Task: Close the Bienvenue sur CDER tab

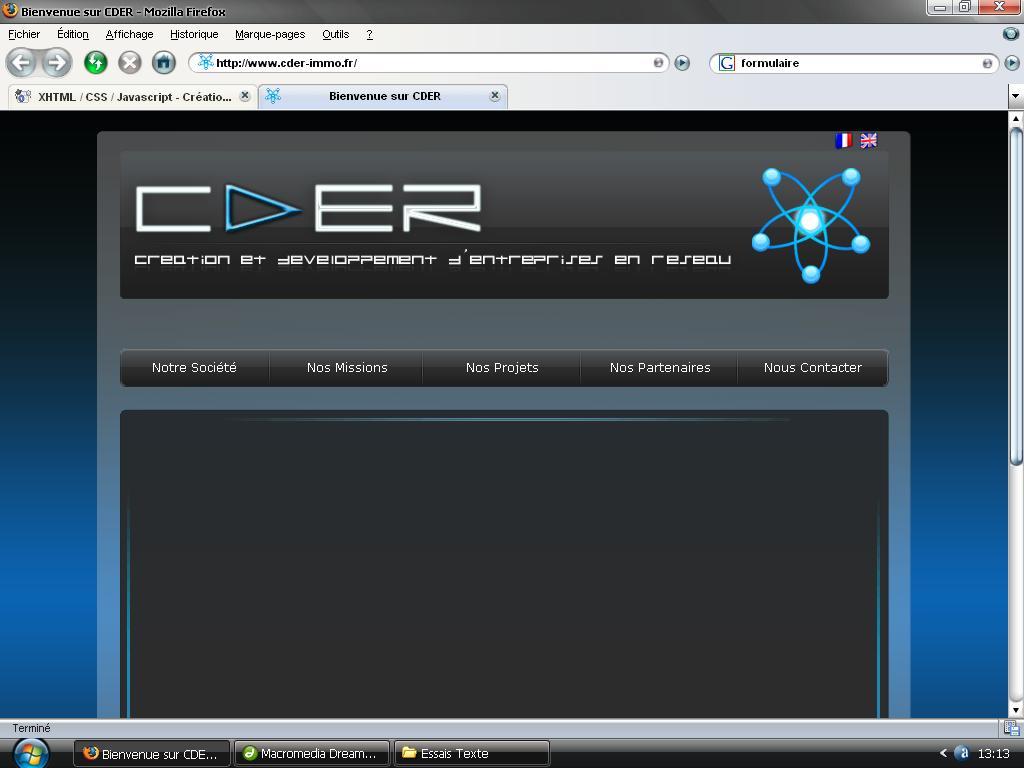Action: [495, 96]
